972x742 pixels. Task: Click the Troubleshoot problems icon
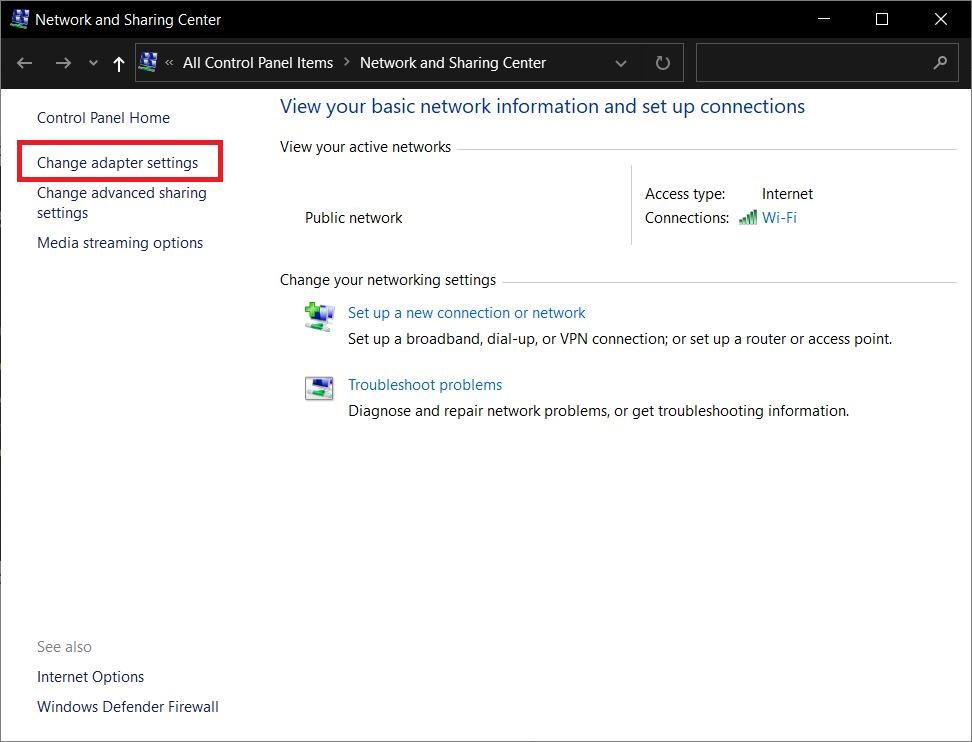point(319,389)
